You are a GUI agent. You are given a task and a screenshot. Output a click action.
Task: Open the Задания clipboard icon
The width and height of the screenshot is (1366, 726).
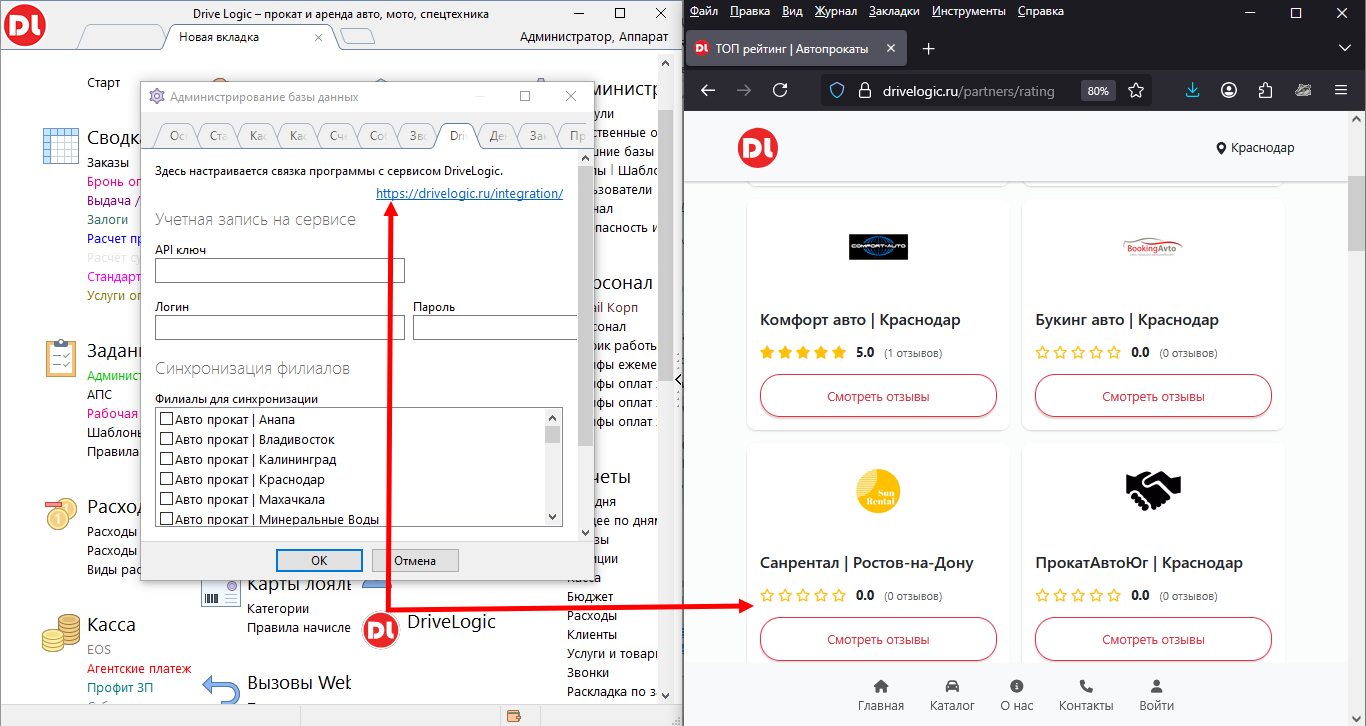click(61, 358)
